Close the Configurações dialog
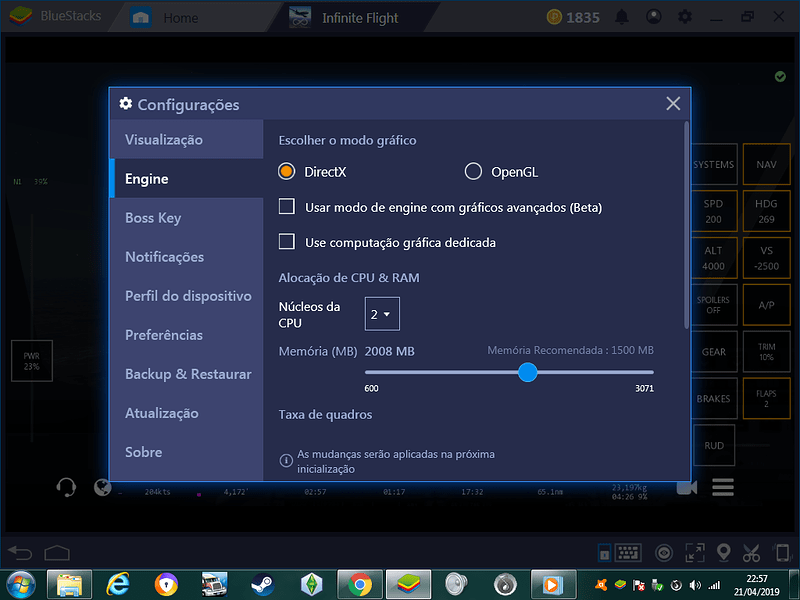Image resolution: width=800 pixels, height=600 pixels. coord(673,104)
